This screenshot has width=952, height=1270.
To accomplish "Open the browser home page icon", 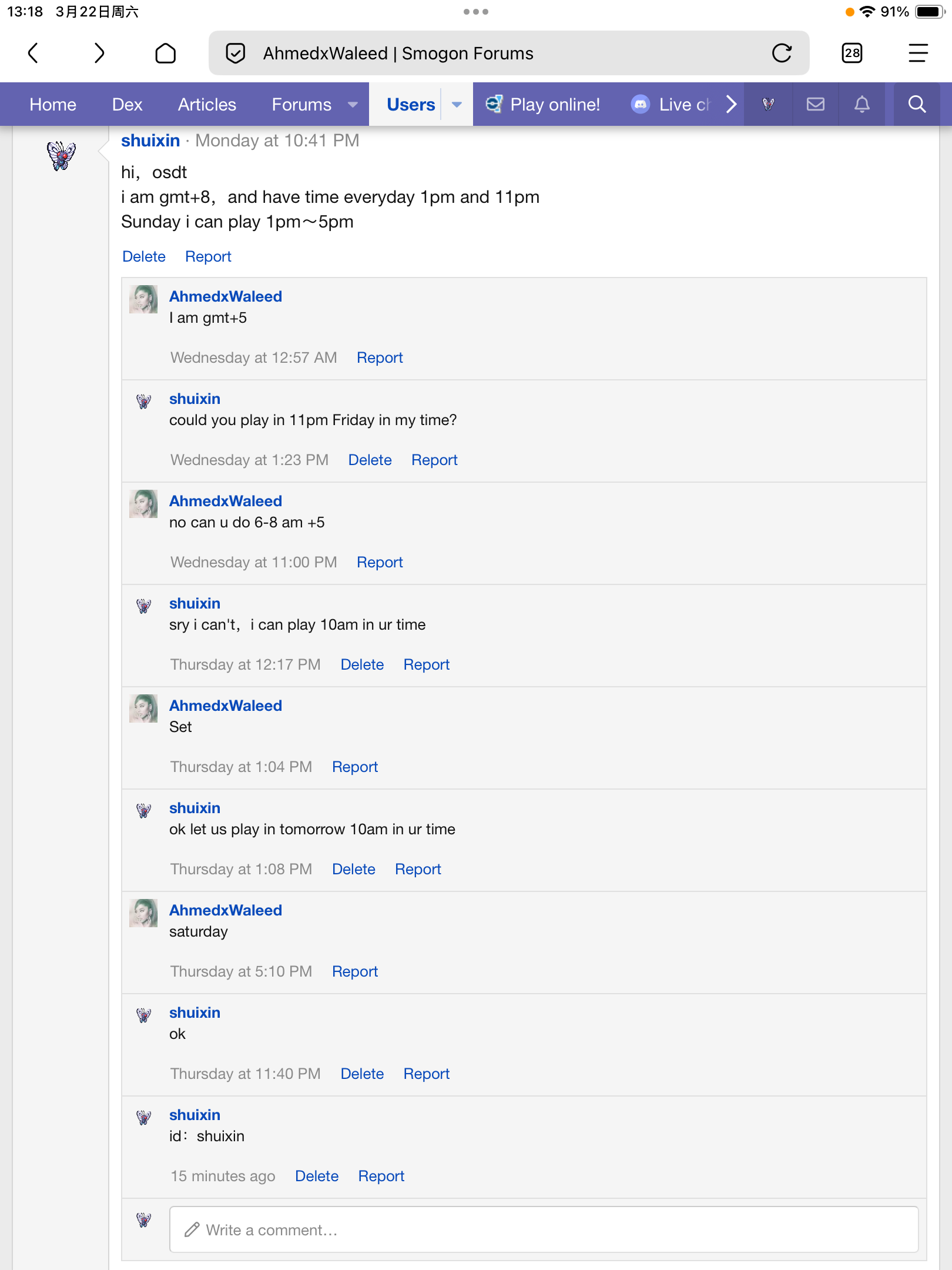I will pyautogui.click(x=166, y=53).
